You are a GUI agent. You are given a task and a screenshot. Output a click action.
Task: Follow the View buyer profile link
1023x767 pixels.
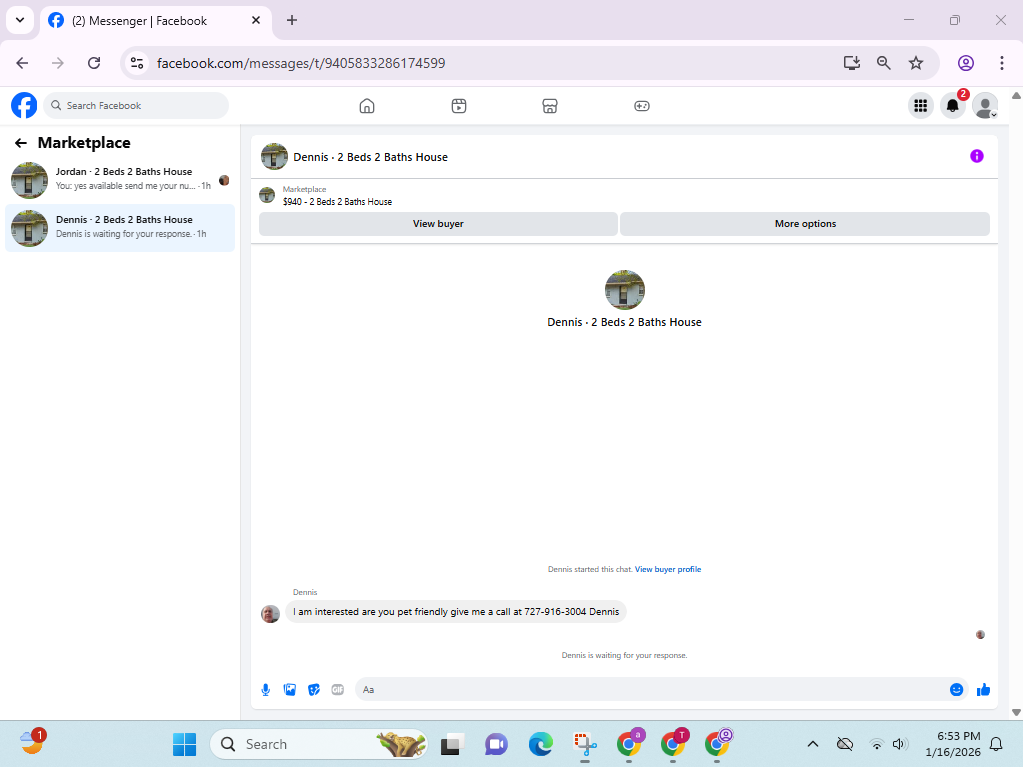click(668, 569)
